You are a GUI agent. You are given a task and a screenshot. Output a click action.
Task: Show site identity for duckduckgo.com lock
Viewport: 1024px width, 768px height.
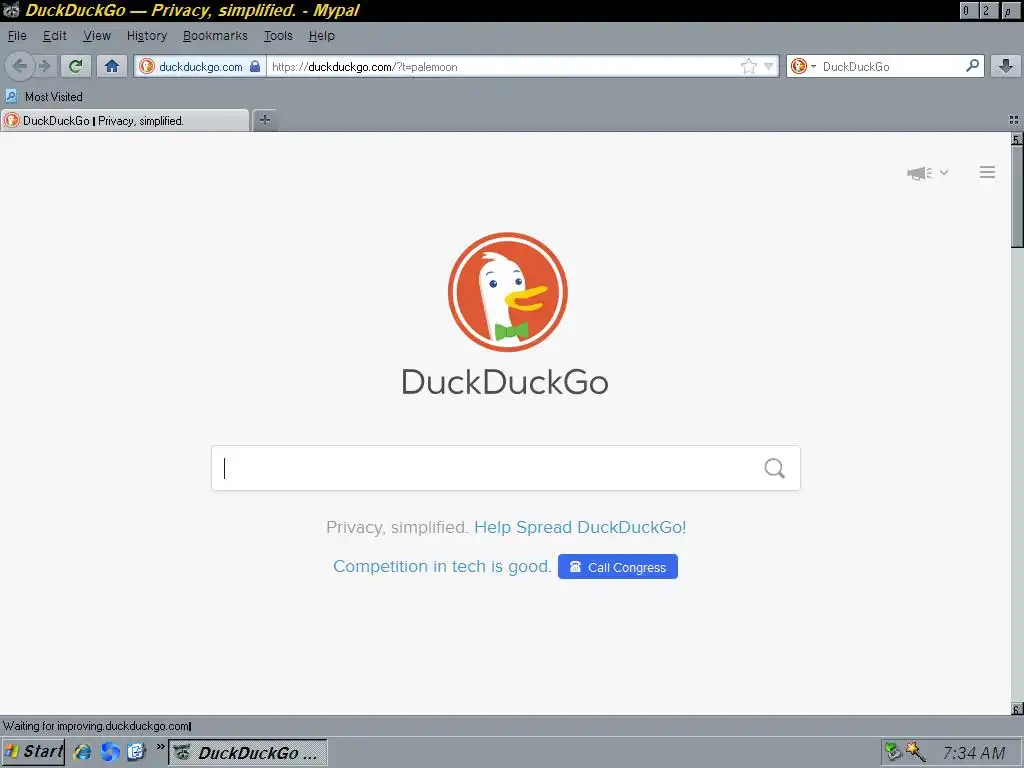pos(255,66)
